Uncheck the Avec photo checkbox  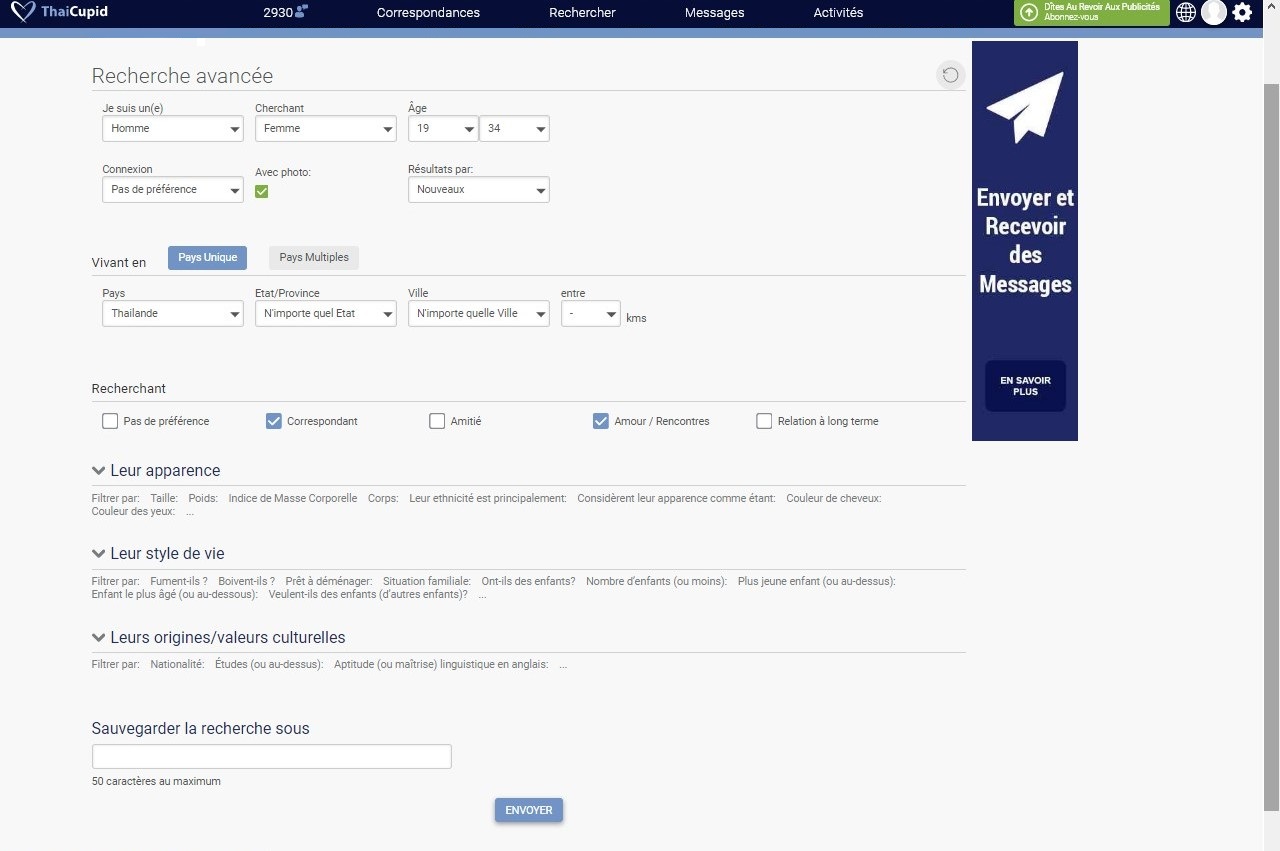click(262, 192)
